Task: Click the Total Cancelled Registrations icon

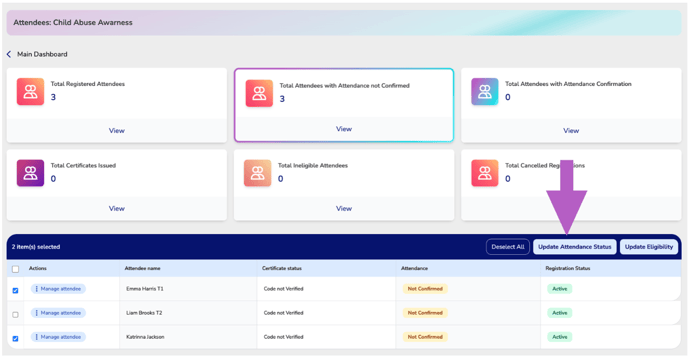Action: pyautogui.click(x=485, y=173)
